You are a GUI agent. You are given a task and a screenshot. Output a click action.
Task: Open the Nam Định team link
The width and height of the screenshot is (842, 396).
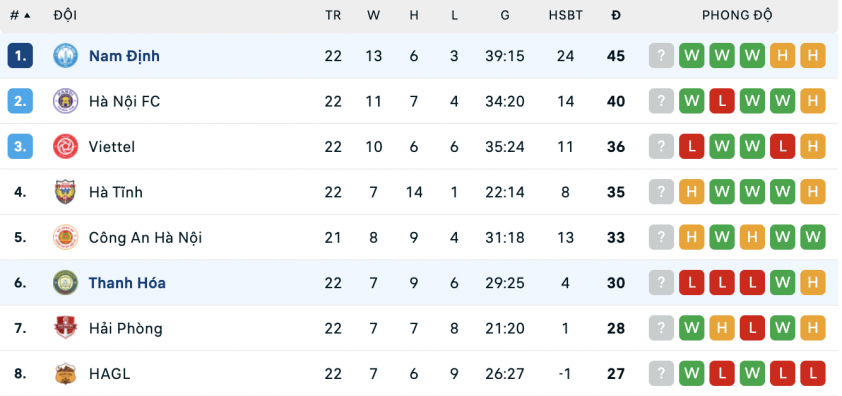coord(124,56)
